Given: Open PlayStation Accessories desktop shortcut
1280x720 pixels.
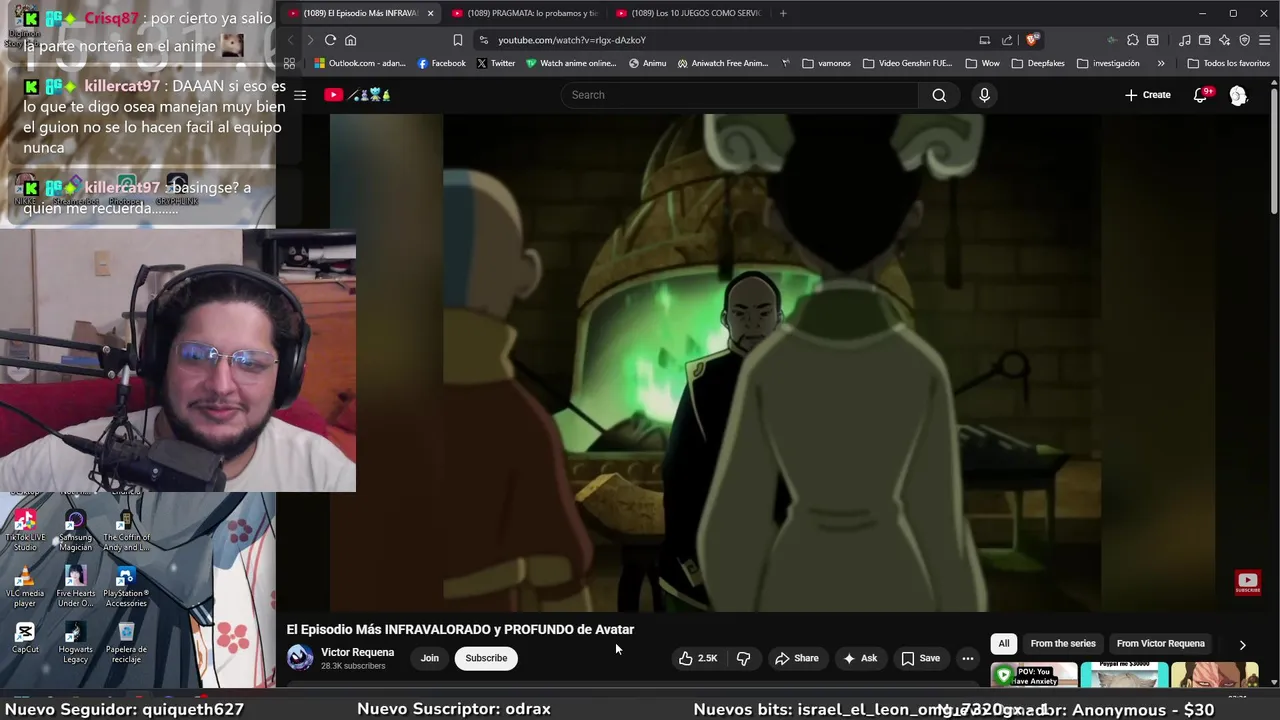Looking at the screenshot, I should (126, 587).
